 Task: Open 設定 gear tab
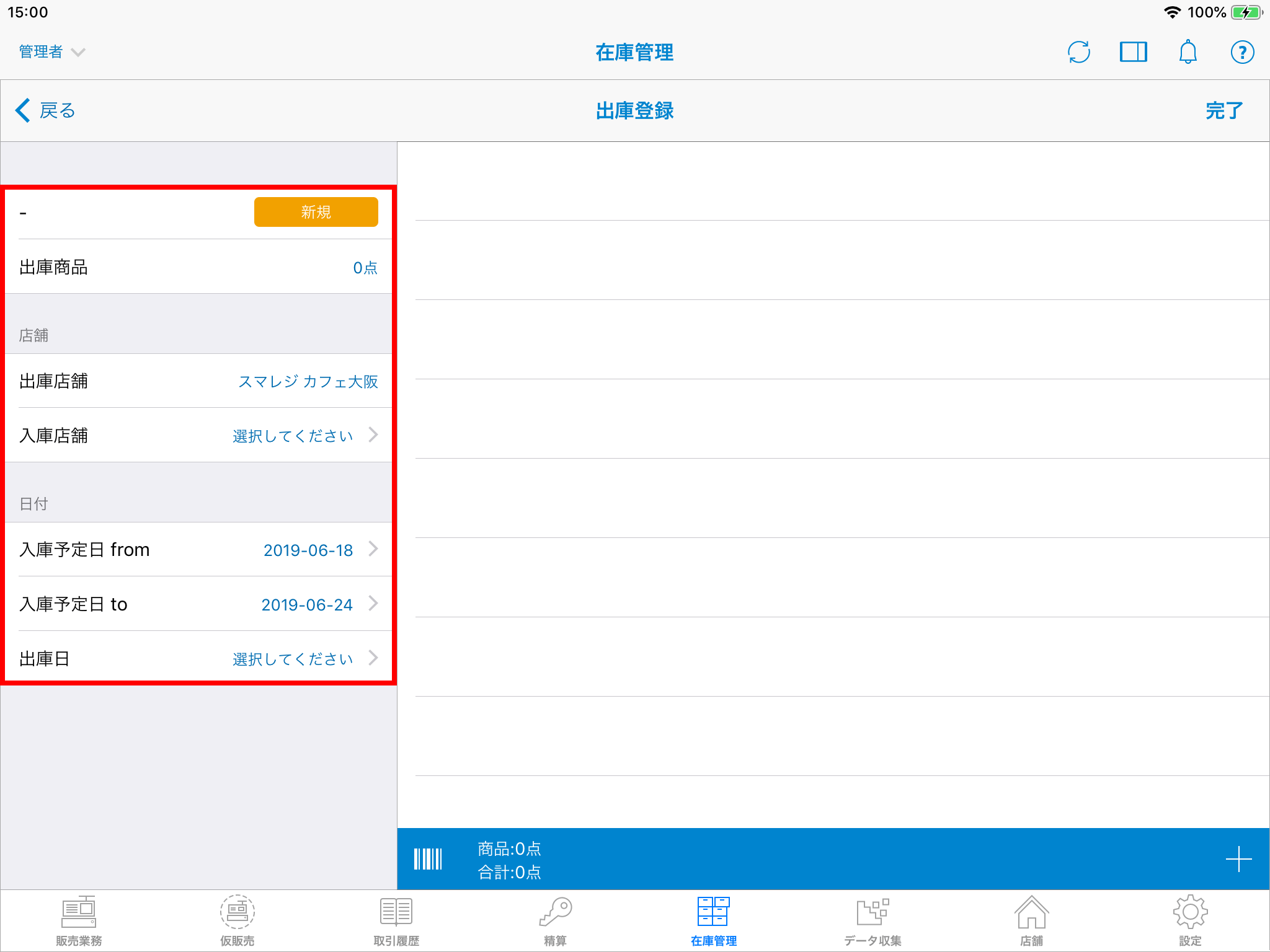point(1190,921)
